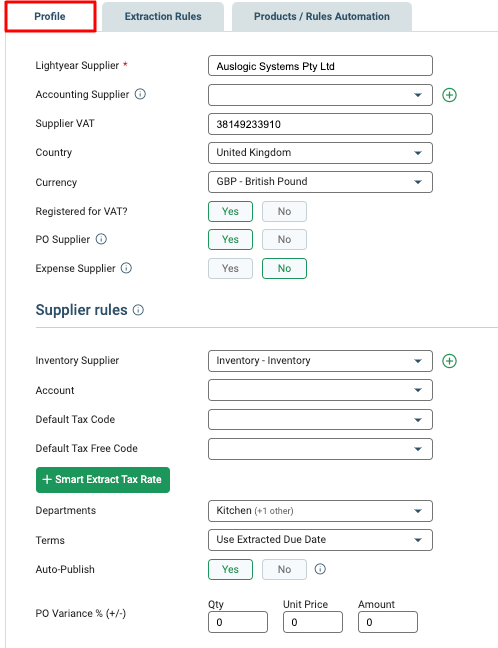This screenshot has width=498, height=648.
Task: Click the Auto-Publish info icon
Action: [x=320, y=569]
